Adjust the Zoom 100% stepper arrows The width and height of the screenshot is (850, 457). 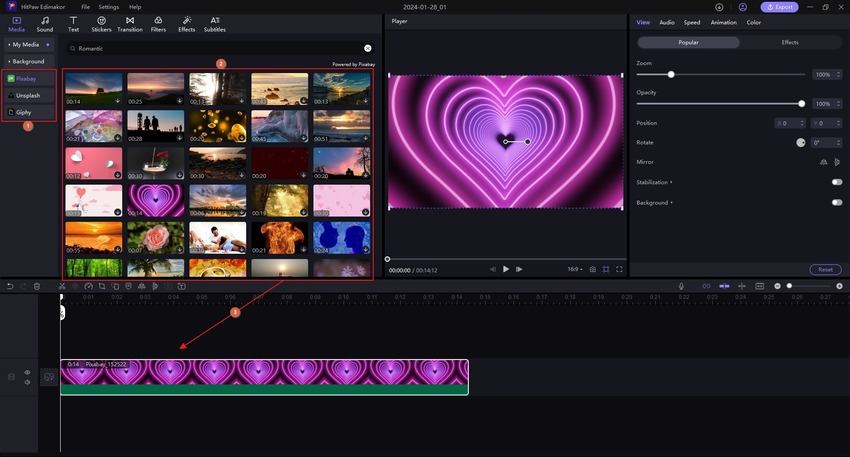point(839,75)
